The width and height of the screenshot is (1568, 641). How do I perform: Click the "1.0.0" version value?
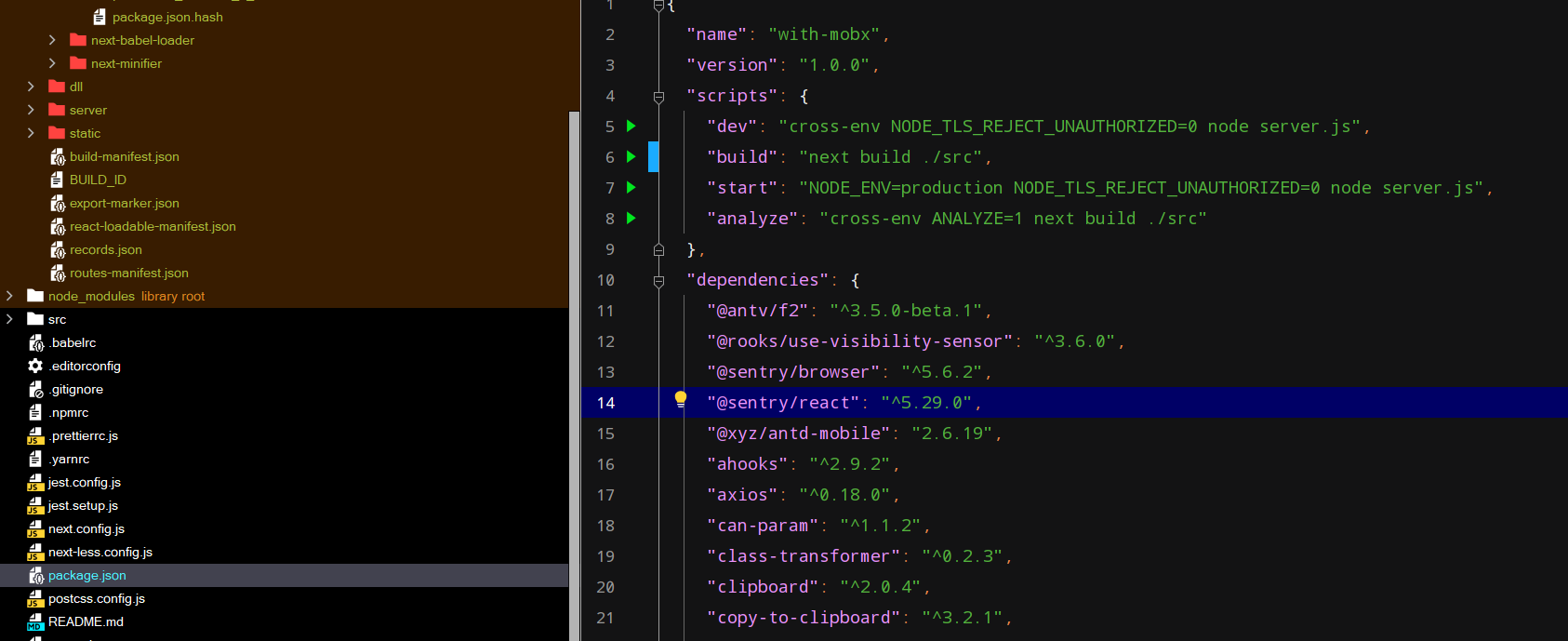pos(835,65)
